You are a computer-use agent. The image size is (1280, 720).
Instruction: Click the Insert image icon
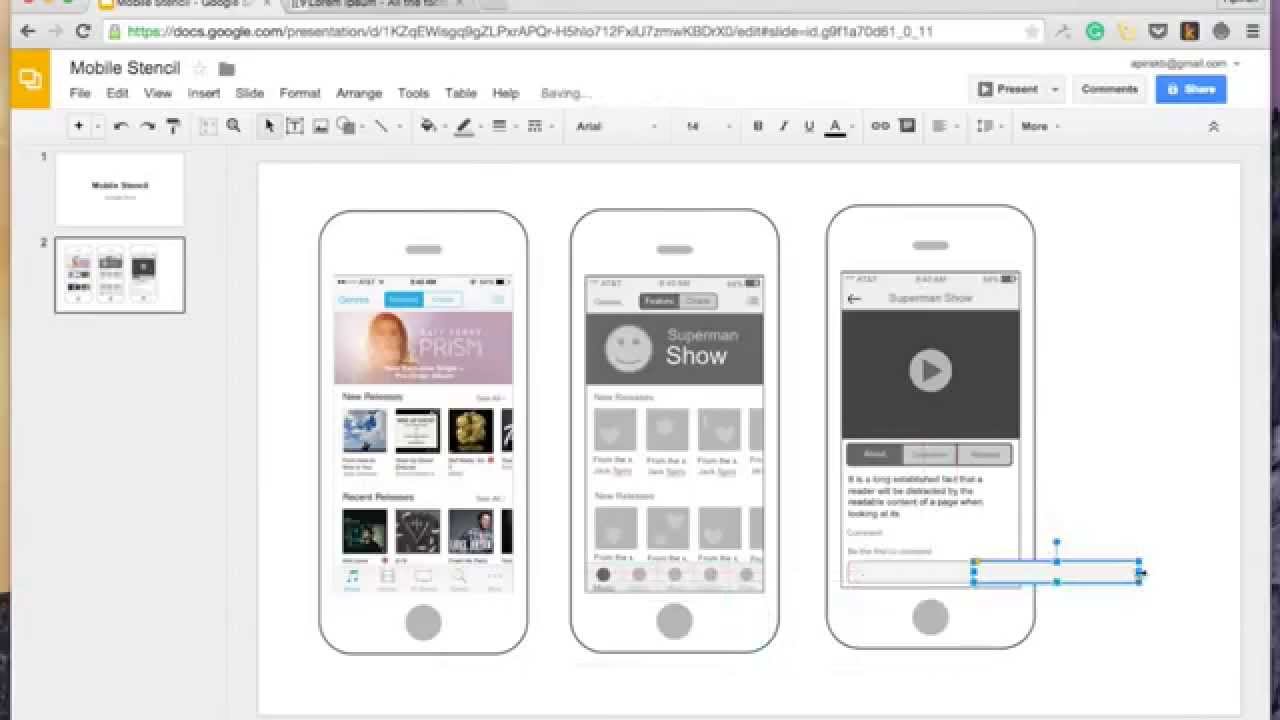pos(320,126)
